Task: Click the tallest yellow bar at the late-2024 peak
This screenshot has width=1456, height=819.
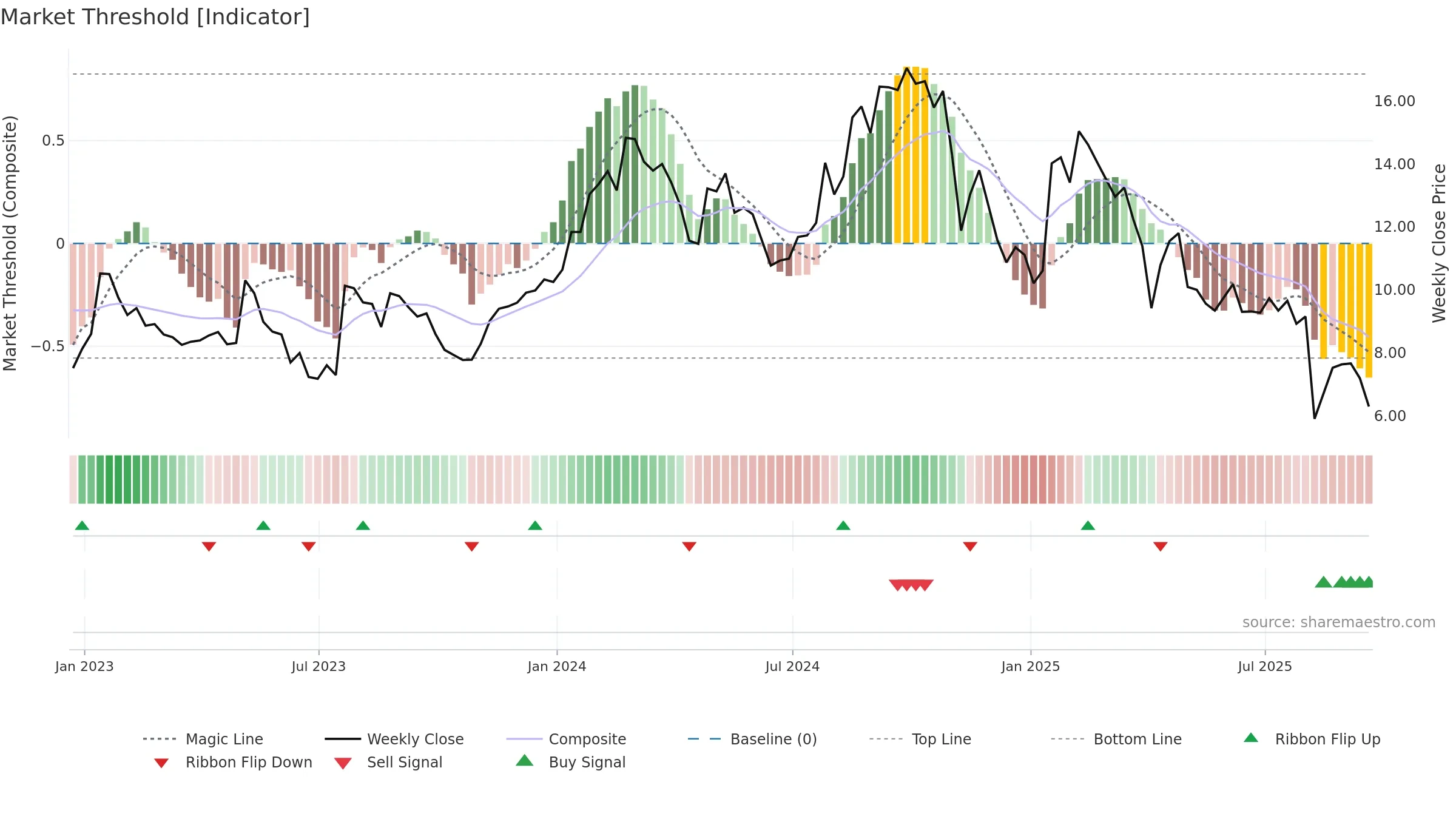Action: click(x=906, y=155)
